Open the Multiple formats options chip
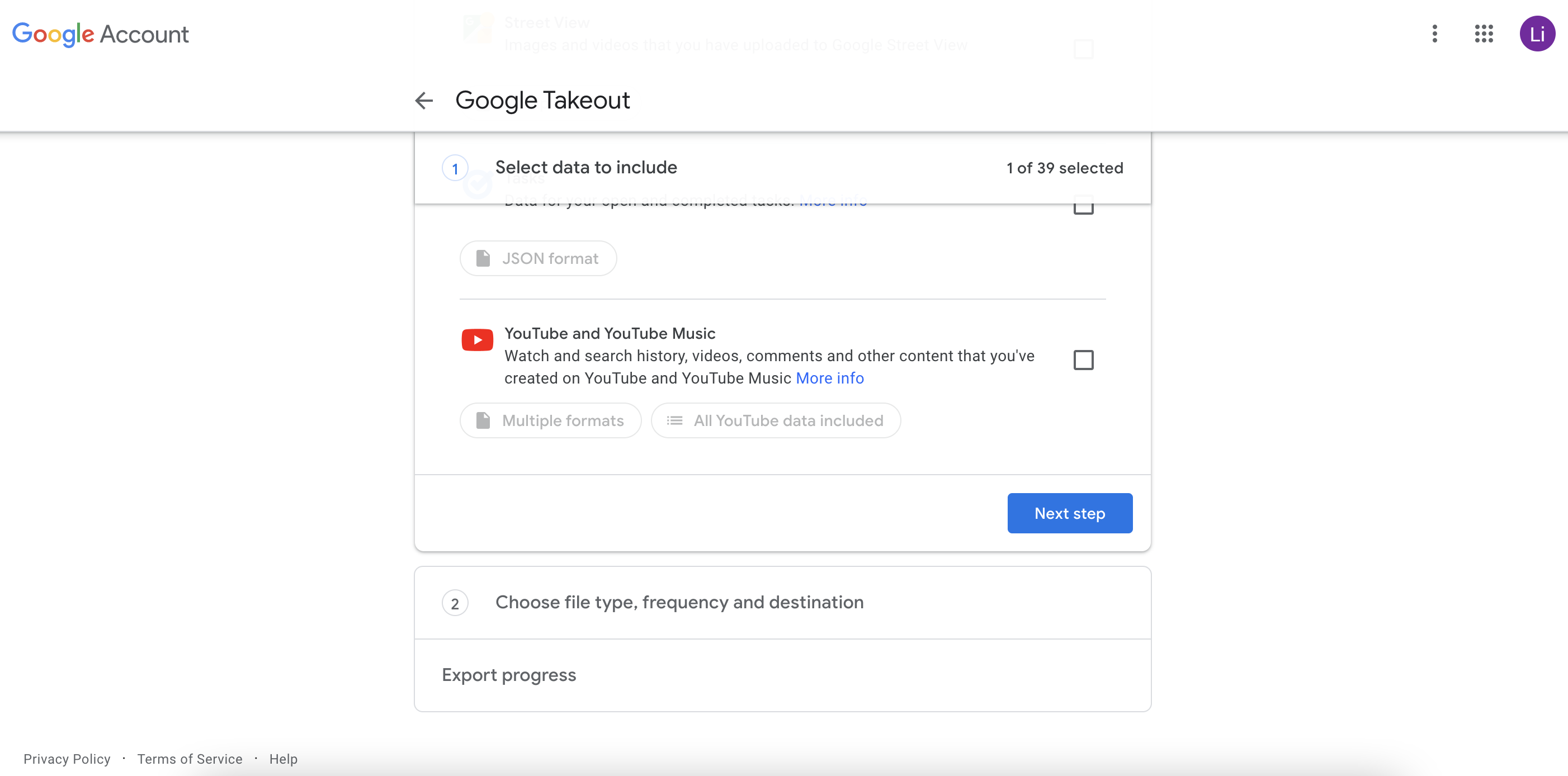This screenshot has height=776, width=1568. coord(550,420)
